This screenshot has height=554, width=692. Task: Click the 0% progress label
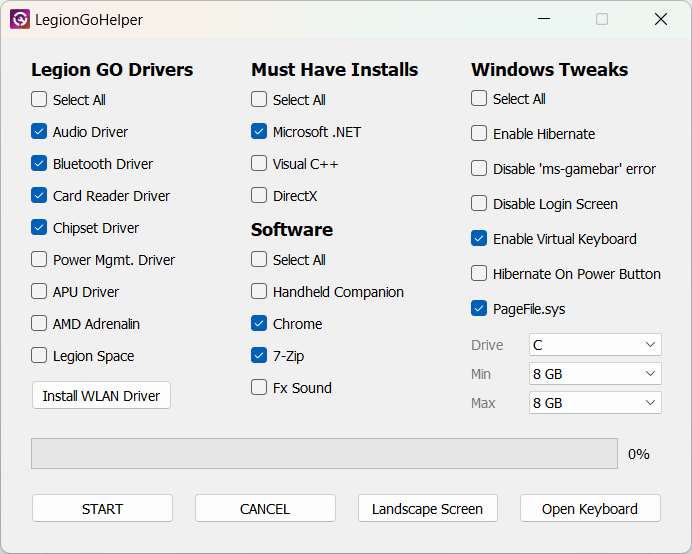pyautogui.click(x=639, y=454)
